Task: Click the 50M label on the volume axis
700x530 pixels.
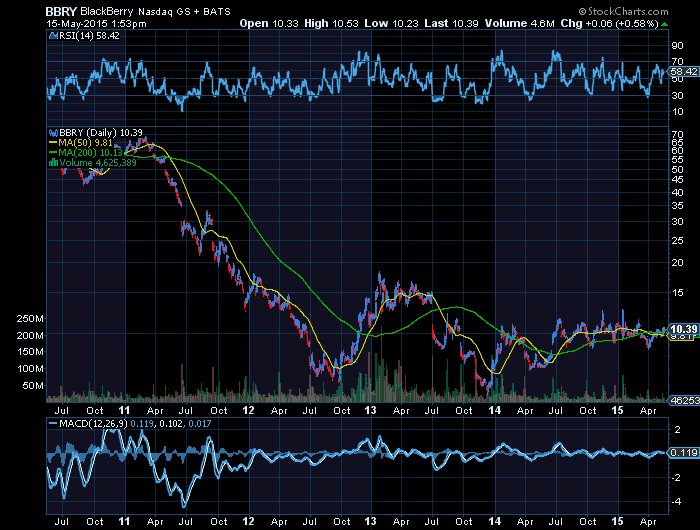Action: click(x=33, y=385)
